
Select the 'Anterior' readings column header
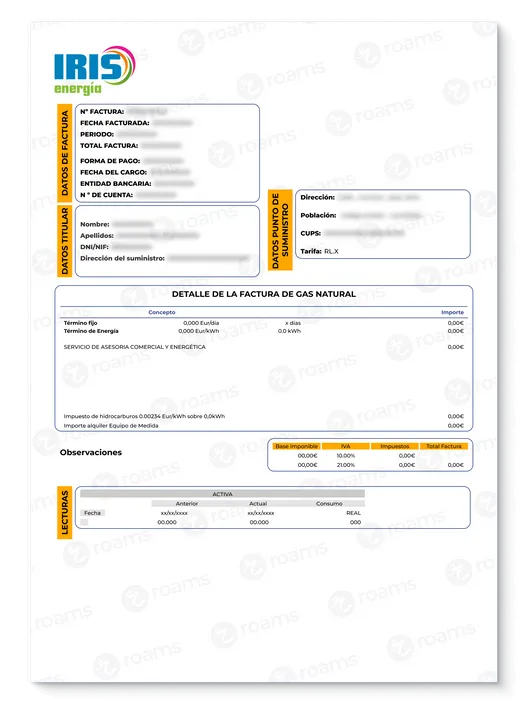[187, 504]
